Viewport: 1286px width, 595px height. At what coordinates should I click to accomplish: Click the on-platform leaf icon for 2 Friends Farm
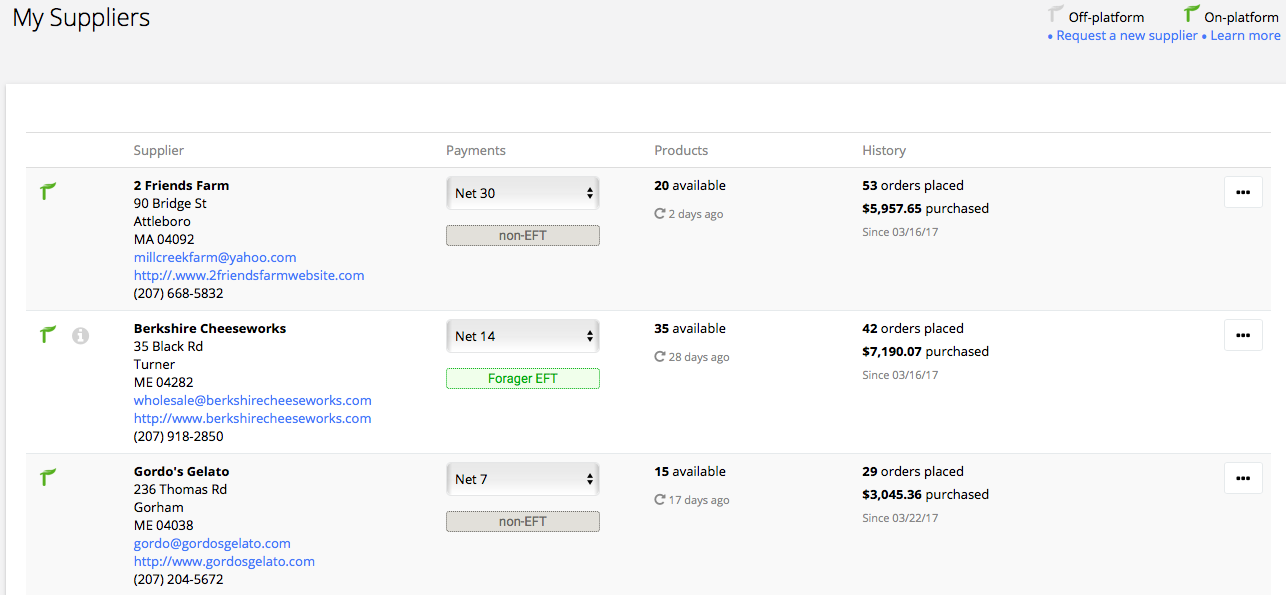pos(48,191)
